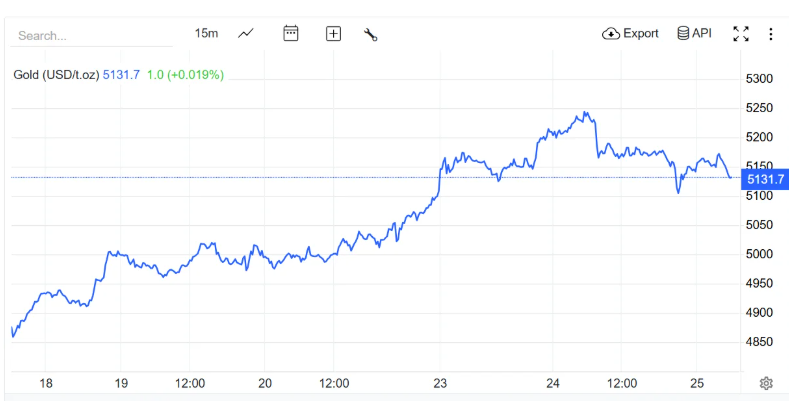The width and height of the screenshot is (789, 401).
Task: Click the 5300 label on price axis
Action: (x=761, y=79)
